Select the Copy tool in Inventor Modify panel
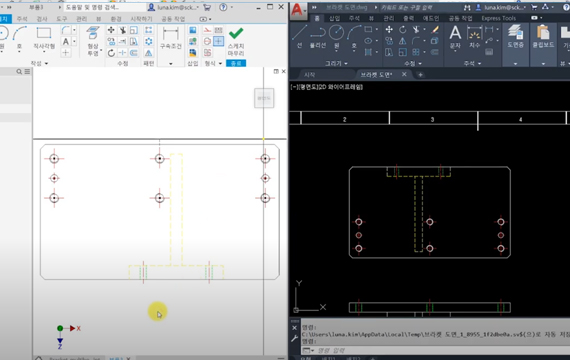The width and height of the screenshot is (570, 360). coord(111,41)
